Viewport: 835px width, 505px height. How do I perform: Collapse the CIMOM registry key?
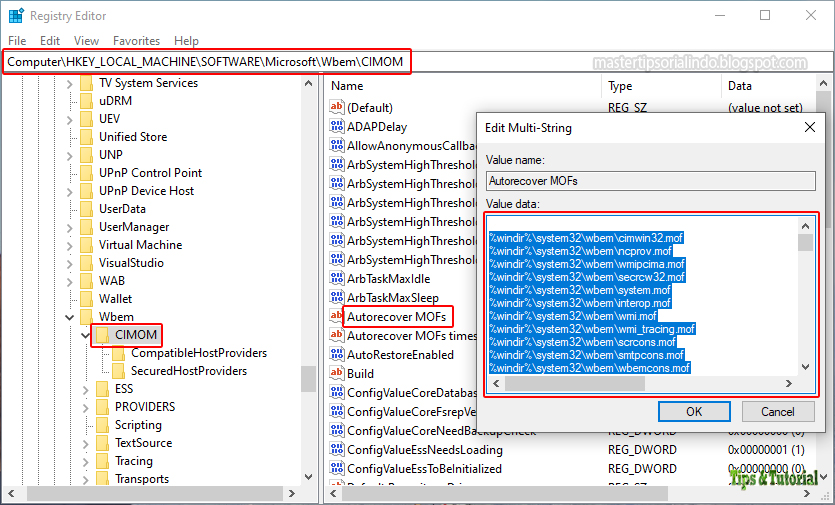click(x=85, y=335)
